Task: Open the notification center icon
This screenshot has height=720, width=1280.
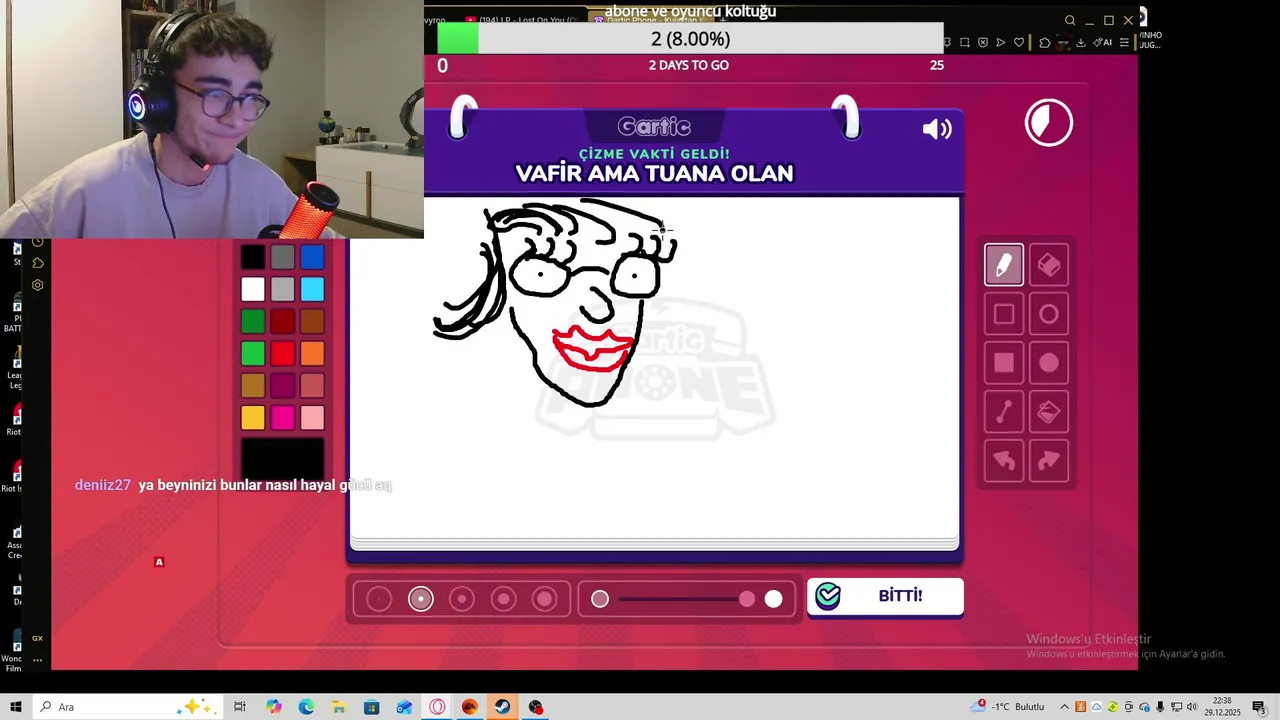Action: [1259, 707]
